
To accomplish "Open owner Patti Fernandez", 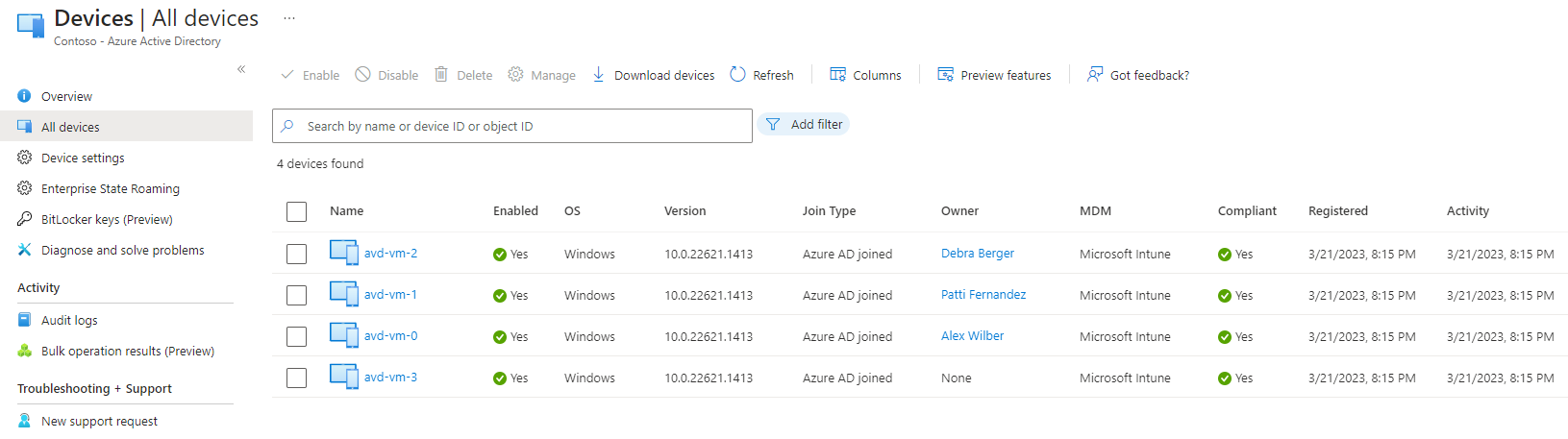I will [983, 295].
